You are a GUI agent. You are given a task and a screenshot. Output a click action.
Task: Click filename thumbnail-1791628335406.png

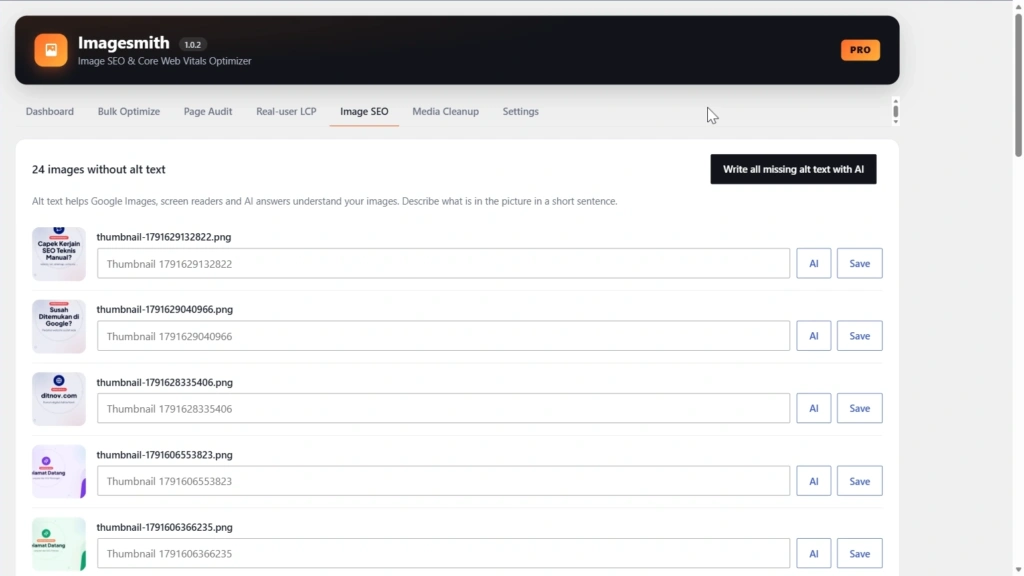point(165,382)
